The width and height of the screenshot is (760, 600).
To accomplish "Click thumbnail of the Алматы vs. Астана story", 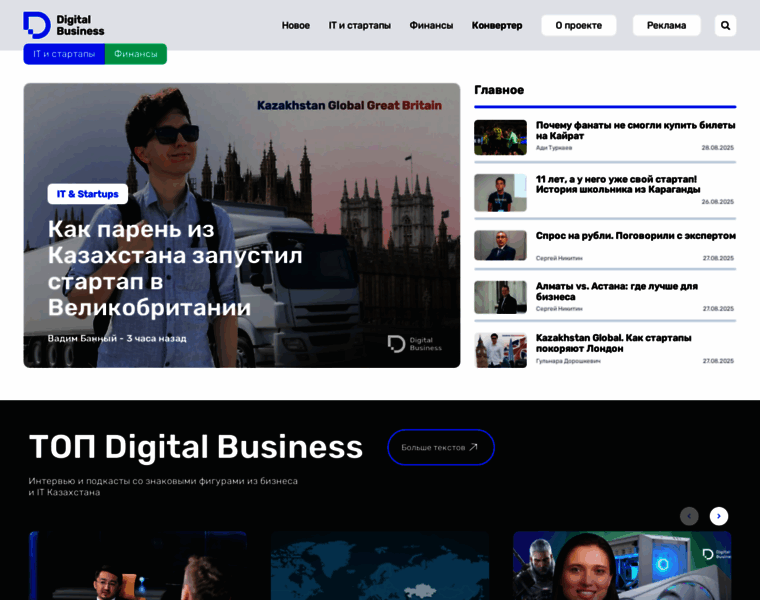I will tap(500, 297).
